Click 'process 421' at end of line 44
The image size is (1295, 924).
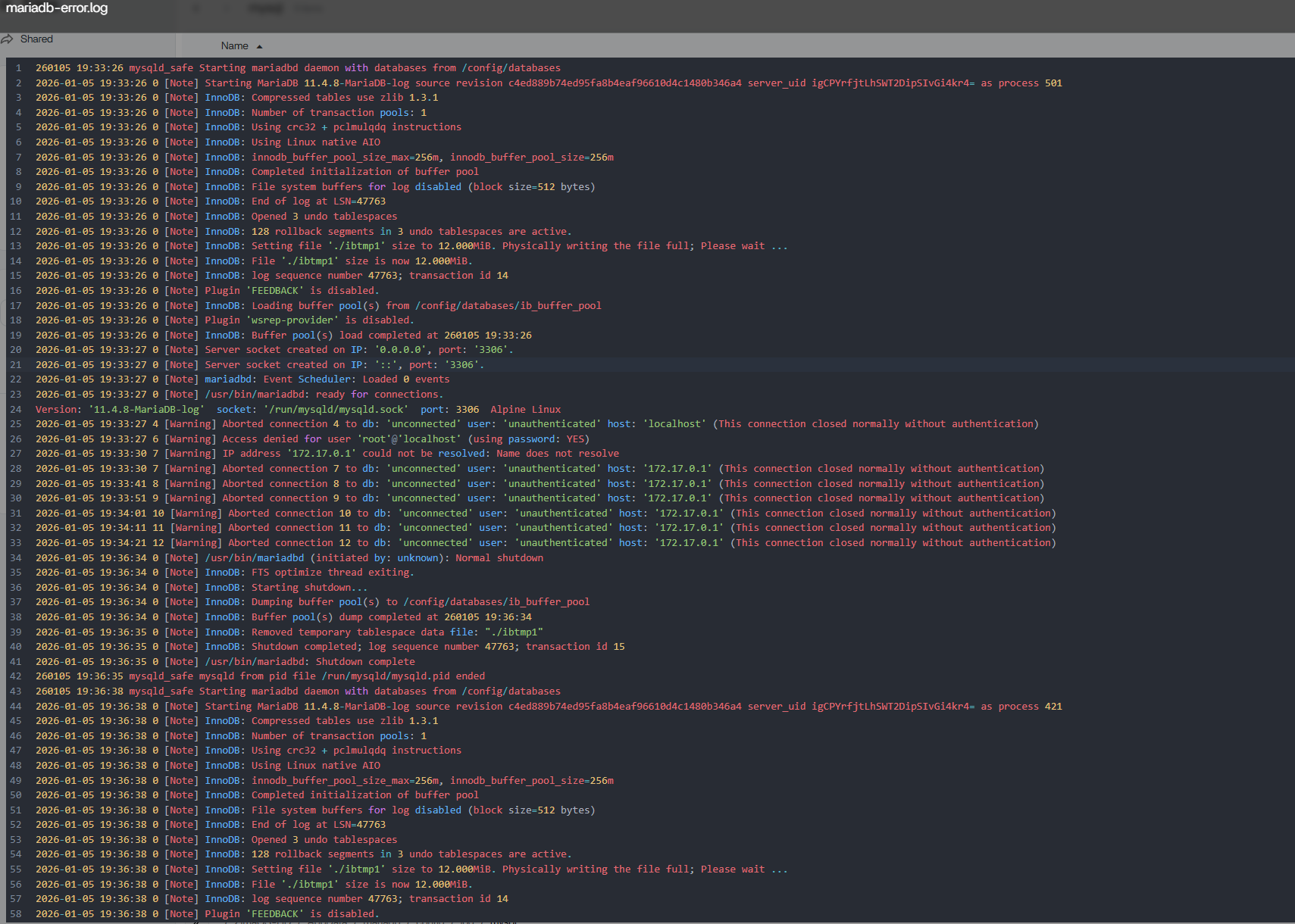pos(1030,707)
